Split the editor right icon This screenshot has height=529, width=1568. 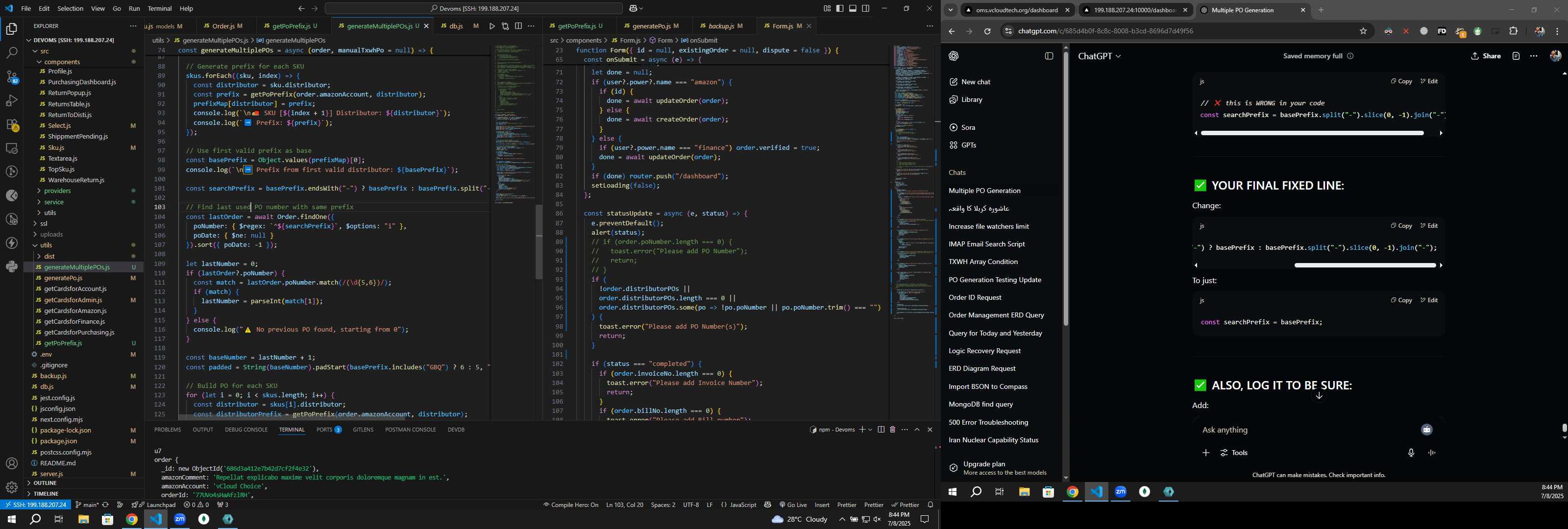[518, 26]
